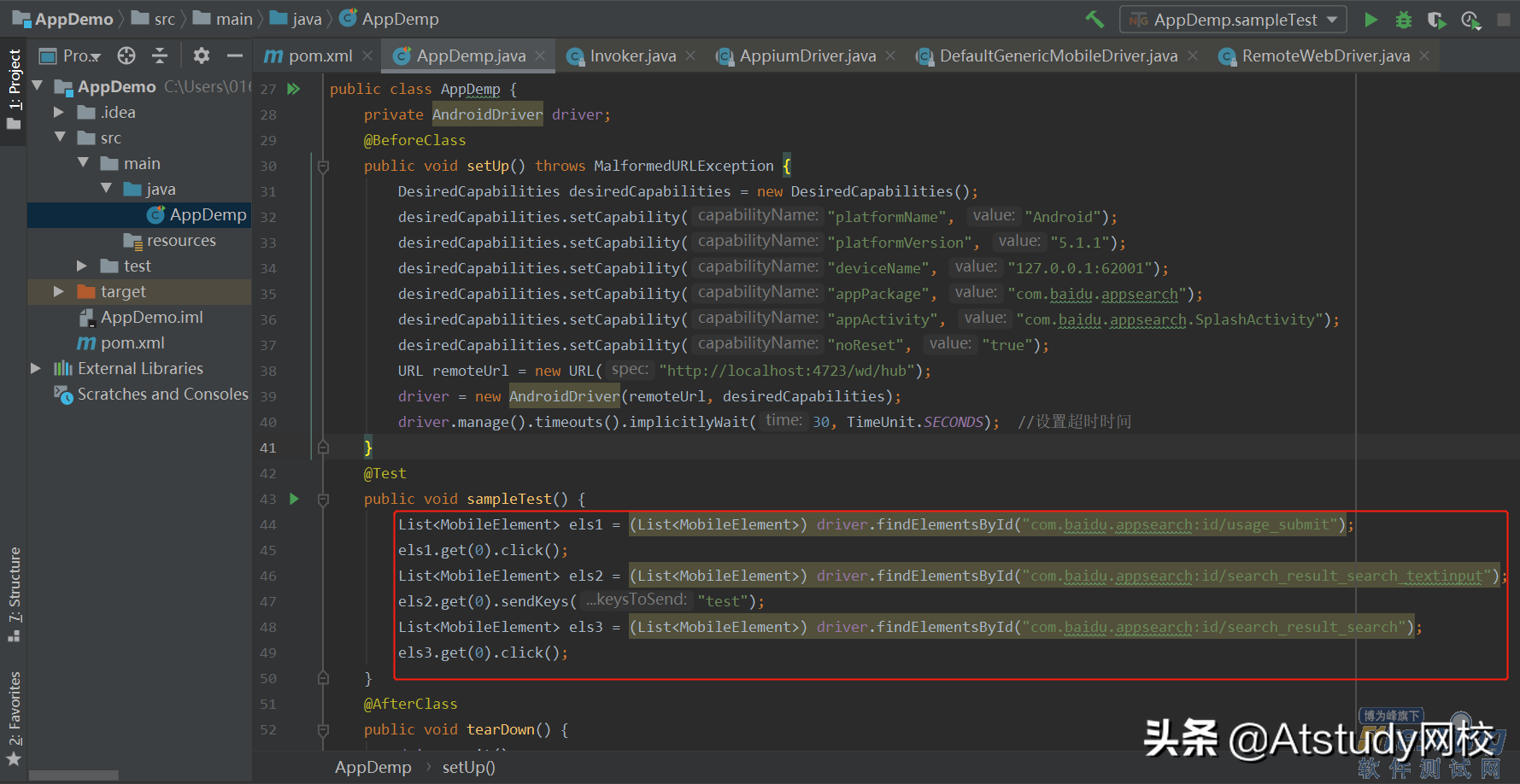1520x784 pixels.
Task: Click the stop square button in toolbar
Action: click(1504, 19)
